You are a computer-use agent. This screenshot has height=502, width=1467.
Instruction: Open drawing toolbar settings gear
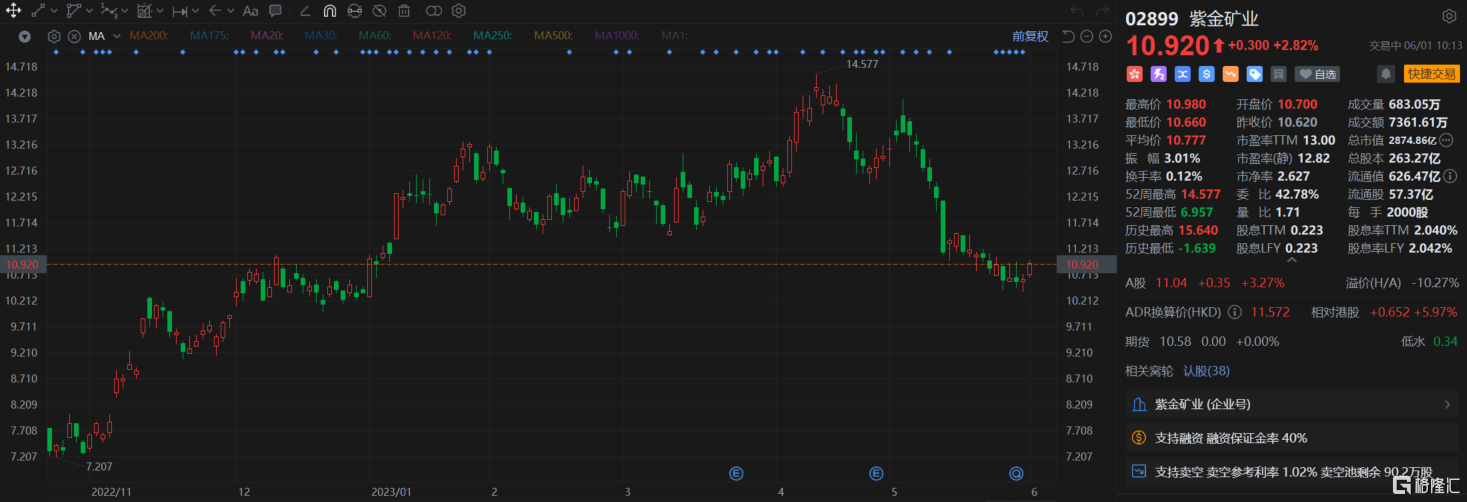tap(459, 11)
